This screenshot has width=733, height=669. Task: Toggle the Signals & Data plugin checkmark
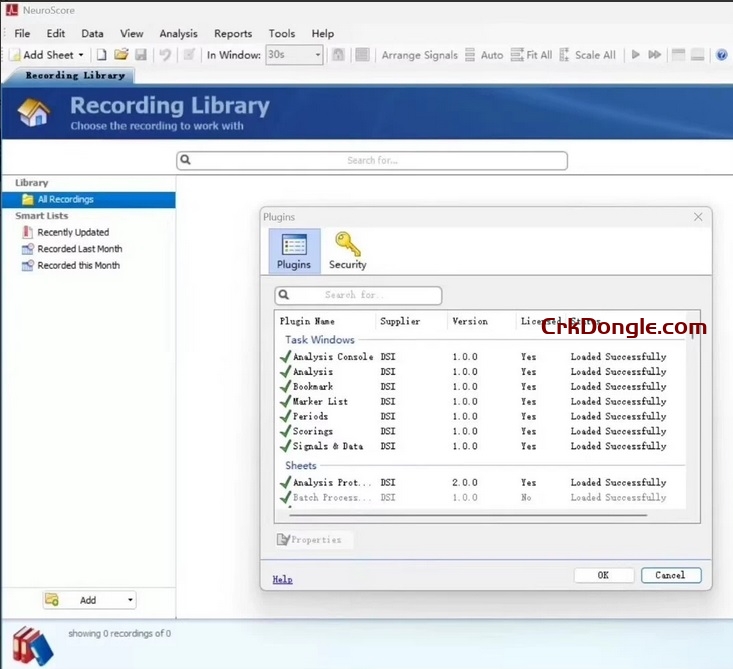(285, 446)
